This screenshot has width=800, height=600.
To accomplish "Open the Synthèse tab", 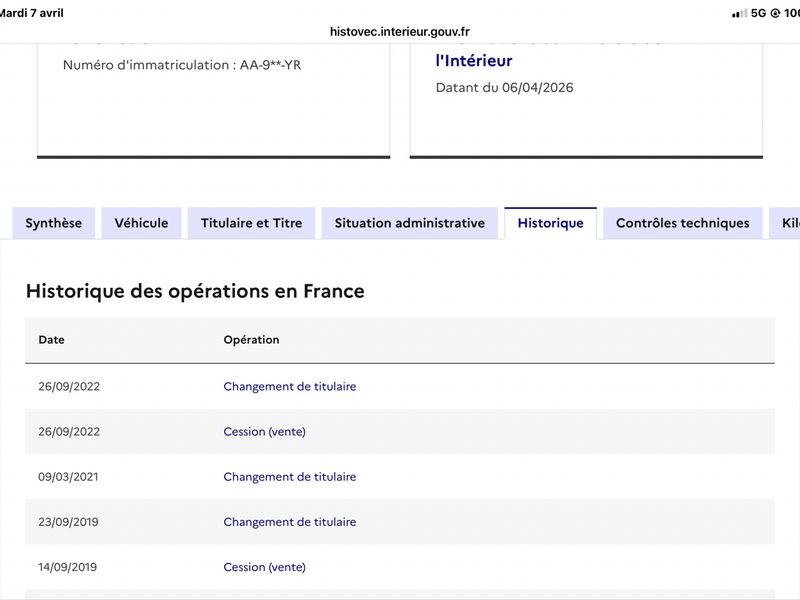I will pyautogui.click(x=54, y=223).
